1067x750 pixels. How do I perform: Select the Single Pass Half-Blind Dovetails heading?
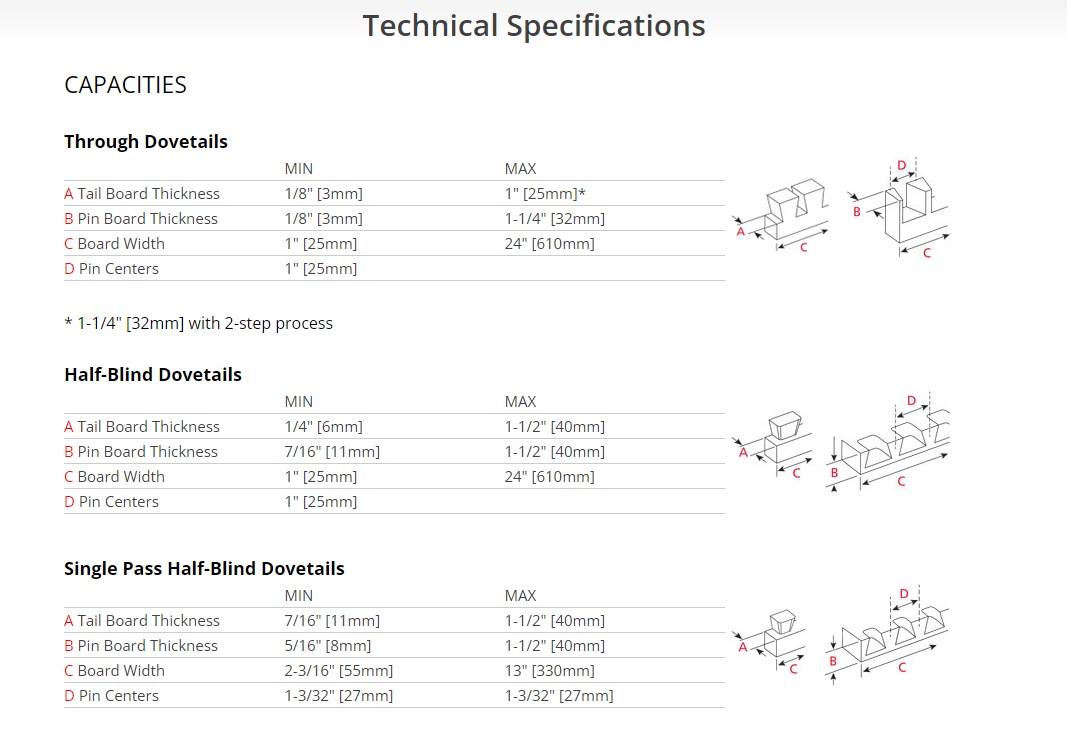pyautogui.click(x=204, y=569)
